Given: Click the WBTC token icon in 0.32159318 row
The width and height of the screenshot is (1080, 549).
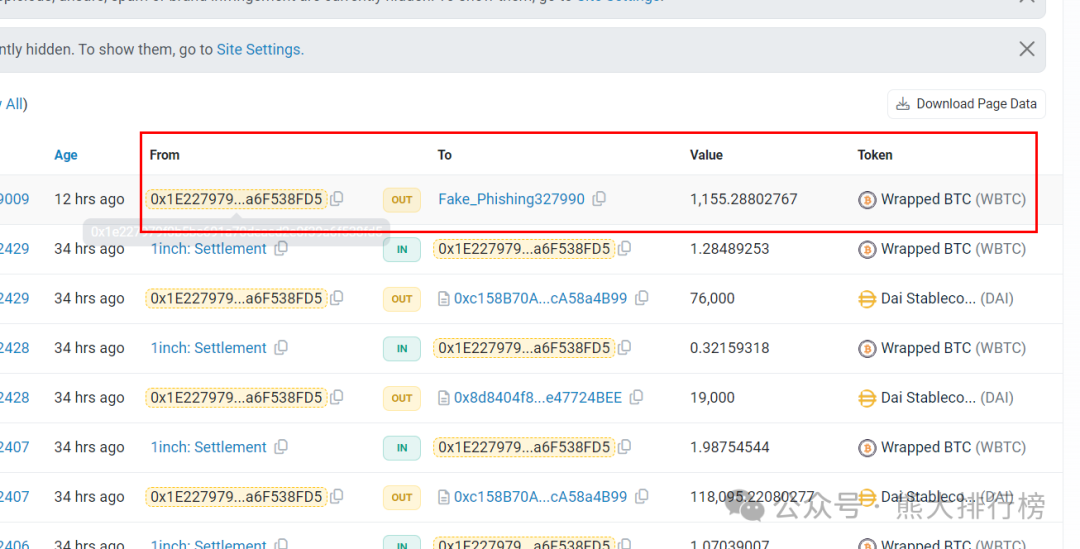Looking at the screenshot, I should pyautogui.click(x=866, y=349).
